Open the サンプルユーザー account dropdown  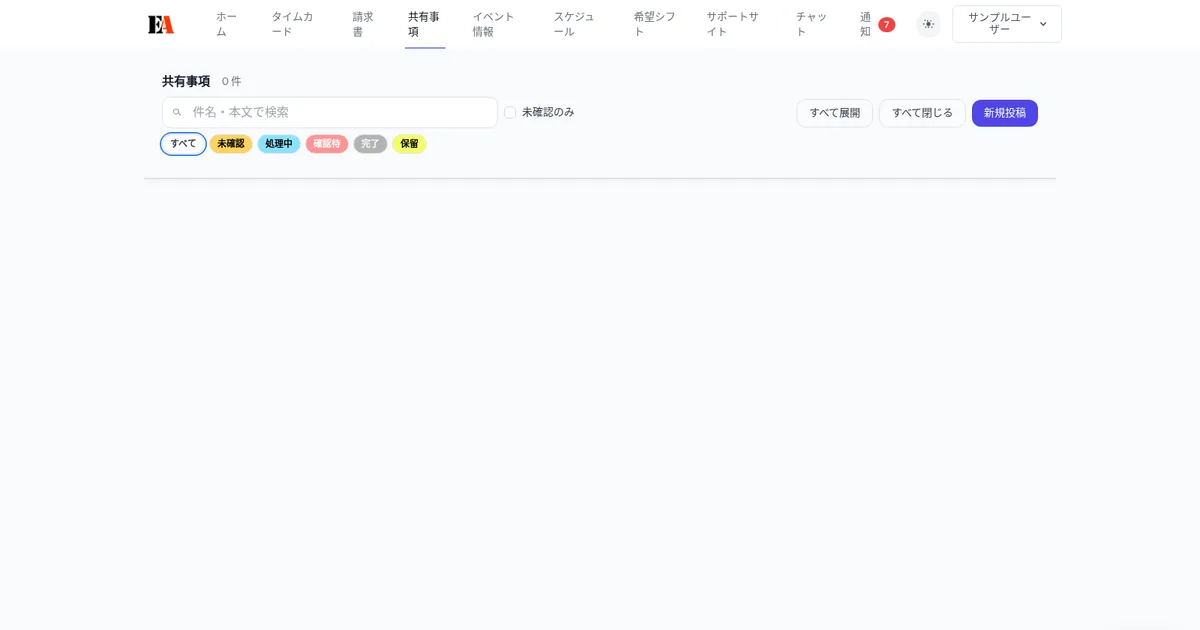(1006, 24)
